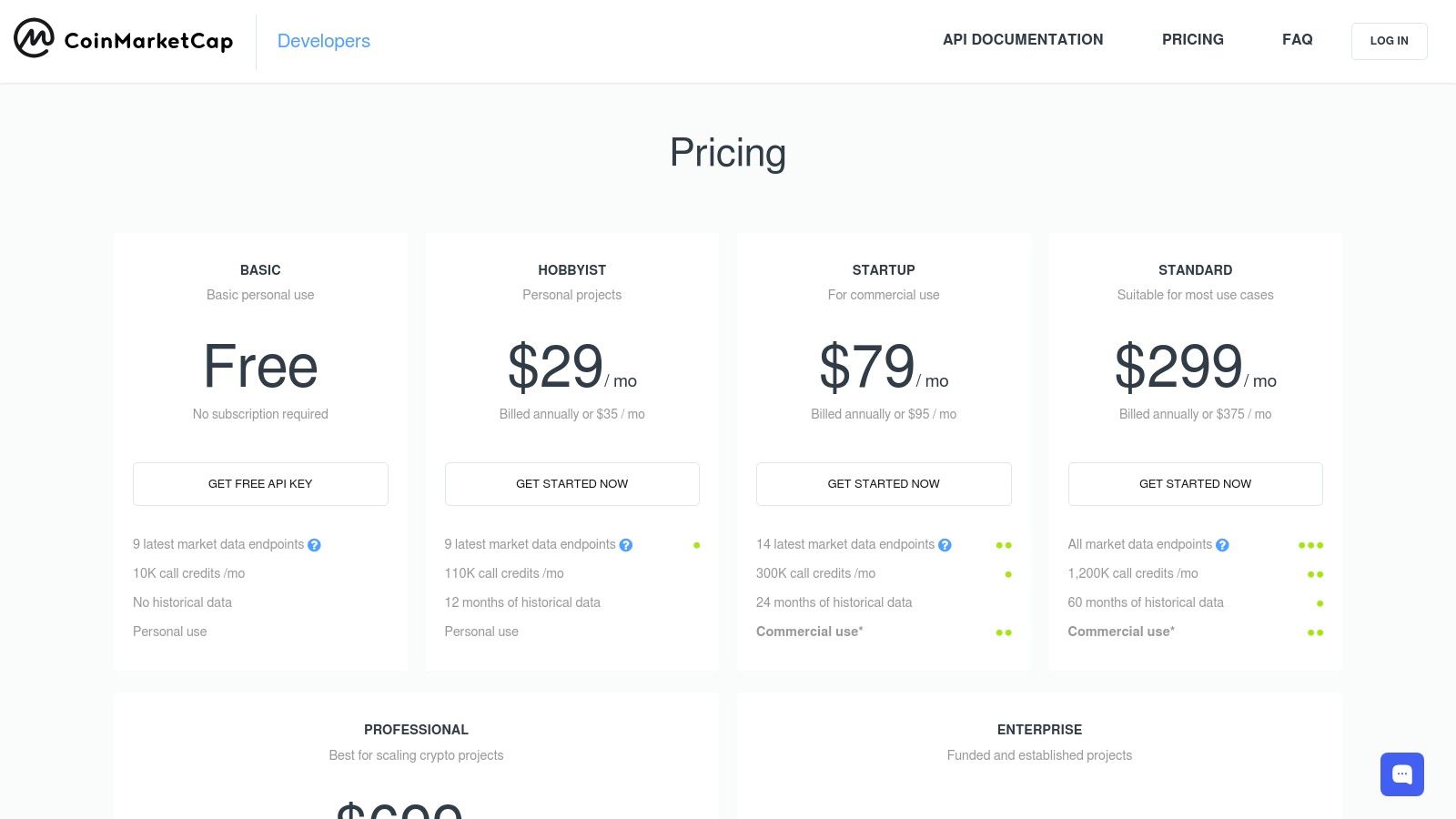The width and height of the screenshot is (1456, 819).
Task: Open the help tooltip beside BASIC endpoints
Action: (314, 545)
